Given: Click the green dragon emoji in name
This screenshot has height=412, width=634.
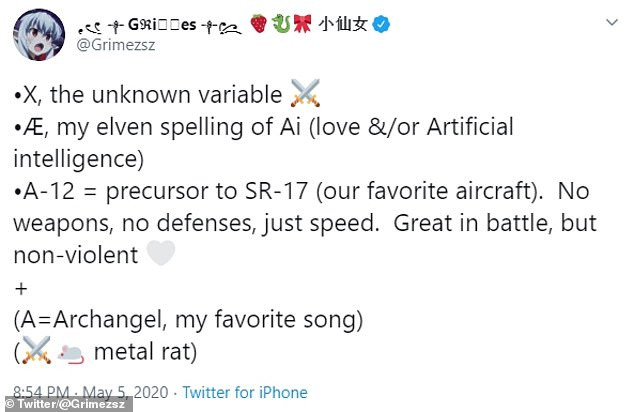Looking at the screenshot, I should [x=281, y=23].
